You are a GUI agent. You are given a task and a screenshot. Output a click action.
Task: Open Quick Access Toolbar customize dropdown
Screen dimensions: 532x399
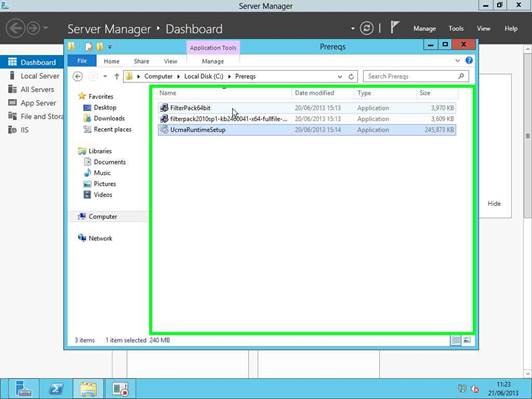tap(110, 47)
